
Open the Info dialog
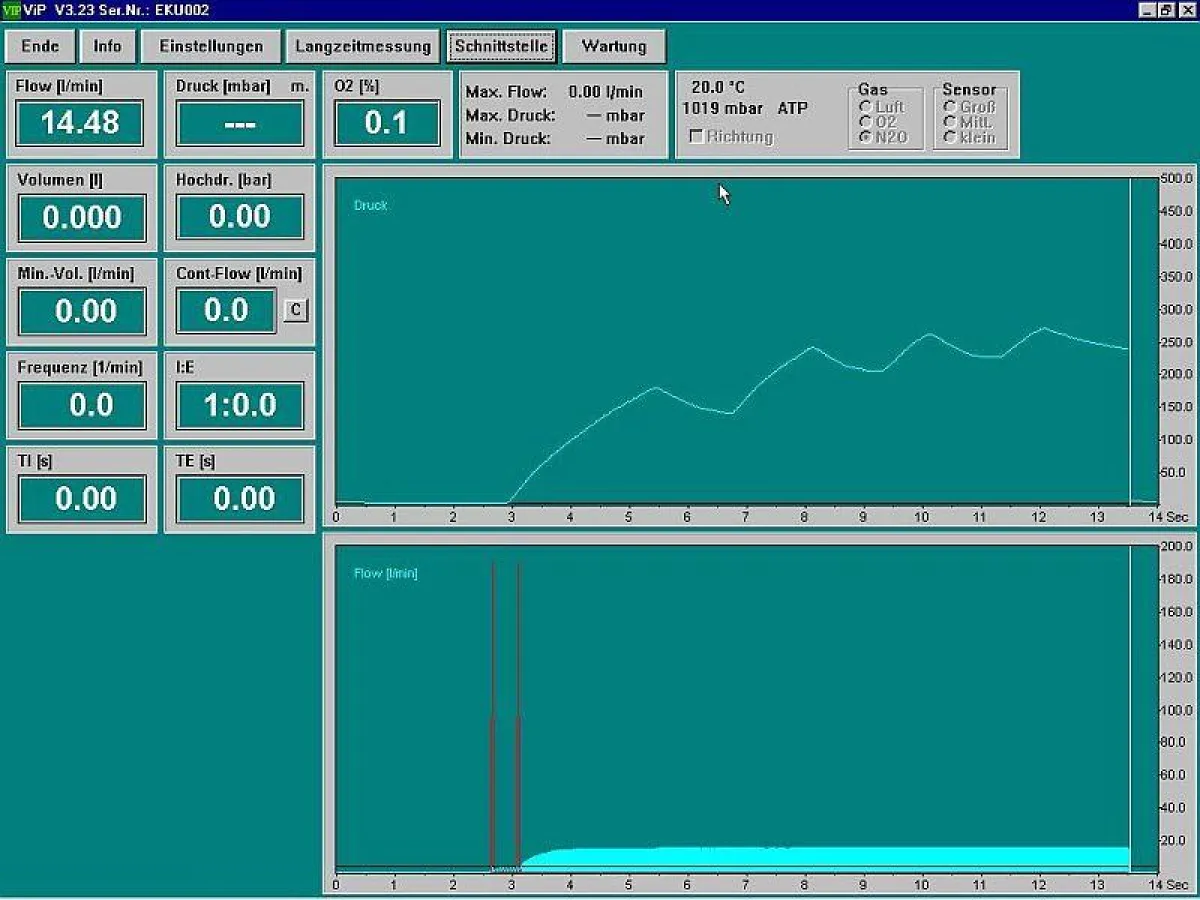coord(107,46)
